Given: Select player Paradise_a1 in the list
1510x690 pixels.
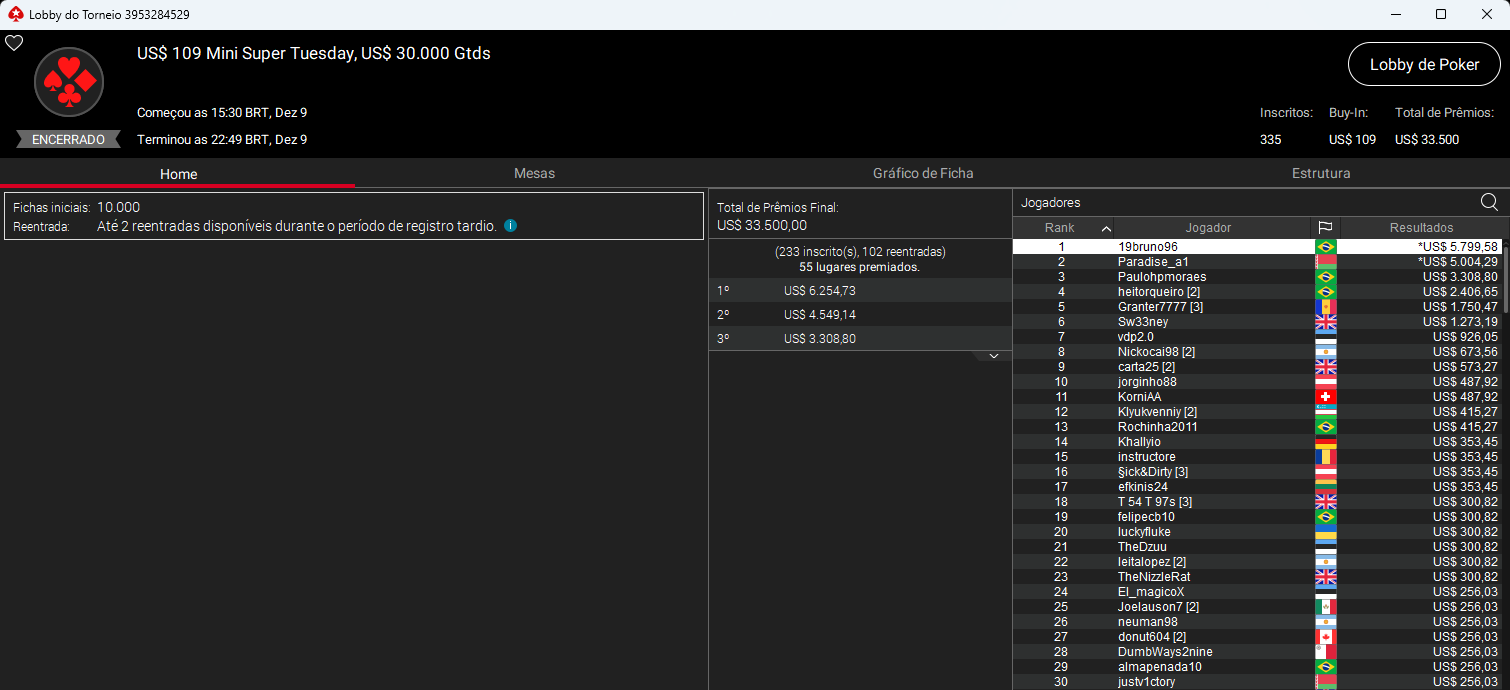Looking at the screenshot, I should [x=1153, y=262].
